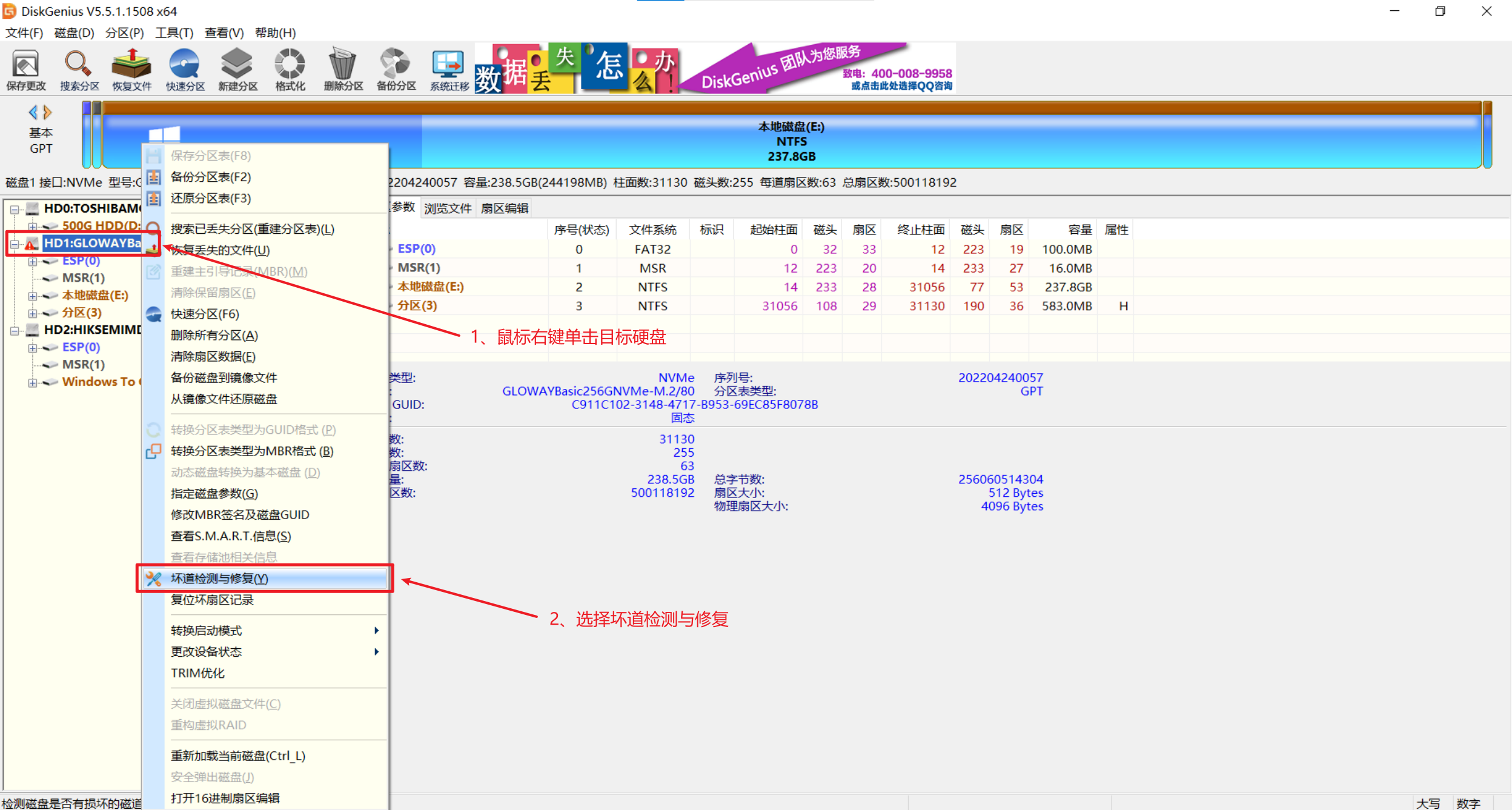Open the 快速分区 tool
The height and width of the screenshot is (810, 1512).
pyautogui.click(x=185, y=68)
